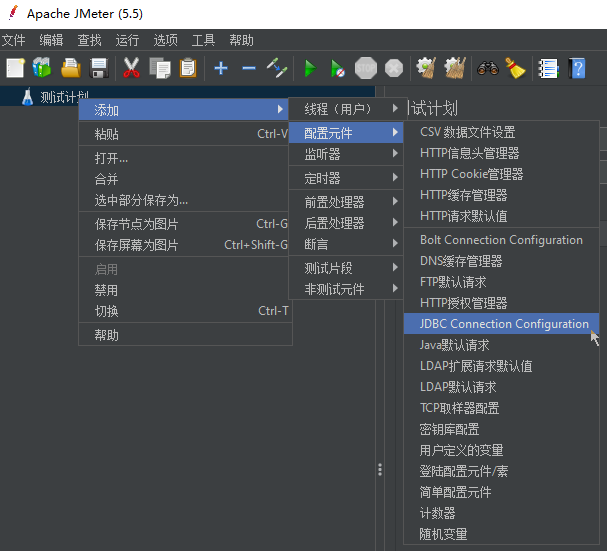The height and width of the screenshot is (551, 607).
Task: Select HTTP请求默认值
Action: (x=501, y=216)
